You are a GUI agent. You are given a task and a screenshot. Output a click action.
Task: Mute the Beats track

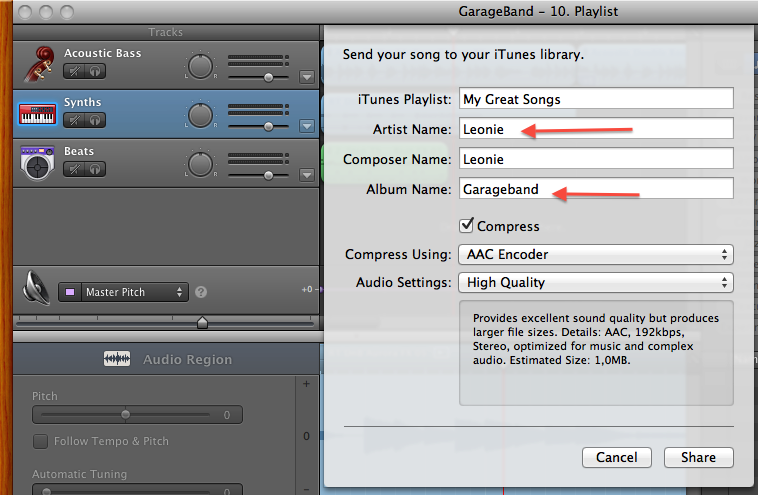click(74, 169)
